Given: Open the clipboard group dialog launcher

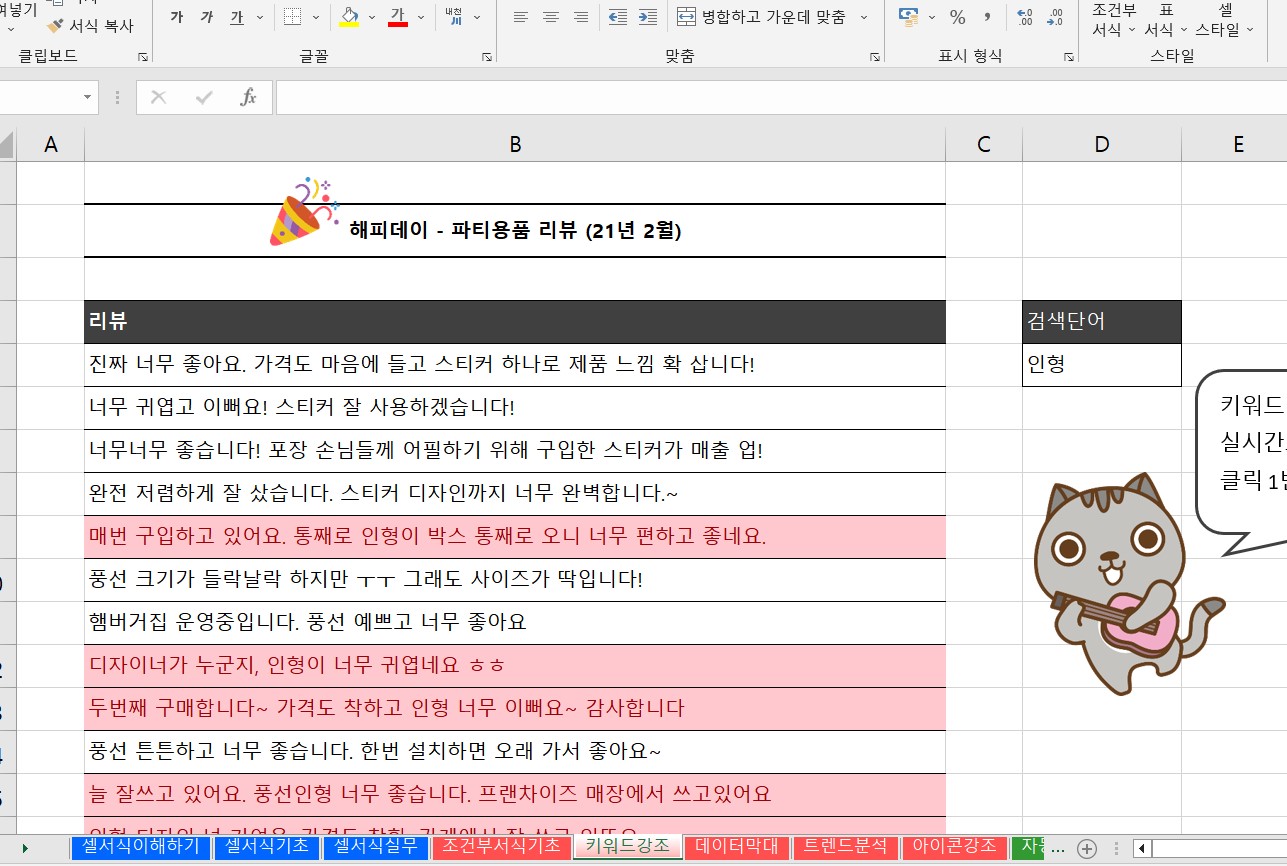Looking at the screenshot, I should coord(143,57).
